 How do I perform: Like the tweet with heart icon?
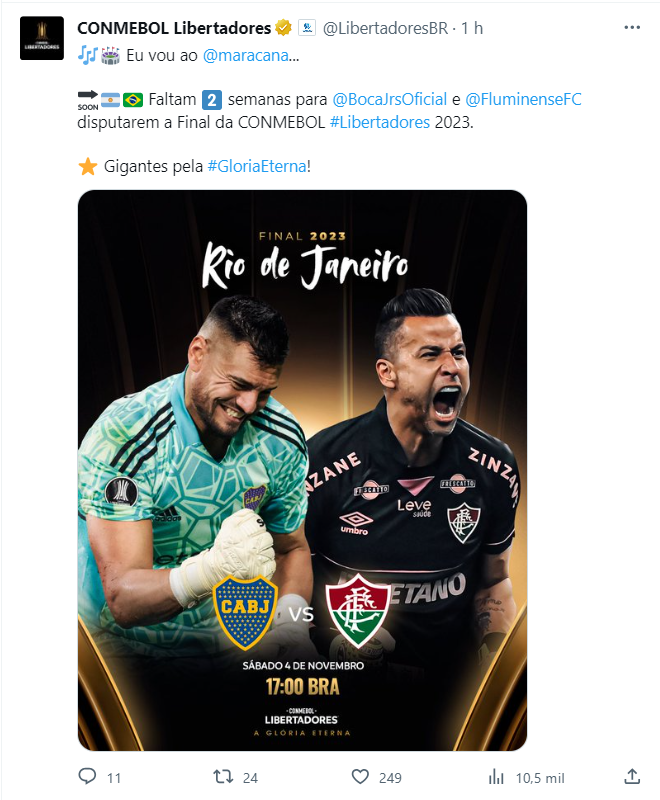tap(360, 777)
